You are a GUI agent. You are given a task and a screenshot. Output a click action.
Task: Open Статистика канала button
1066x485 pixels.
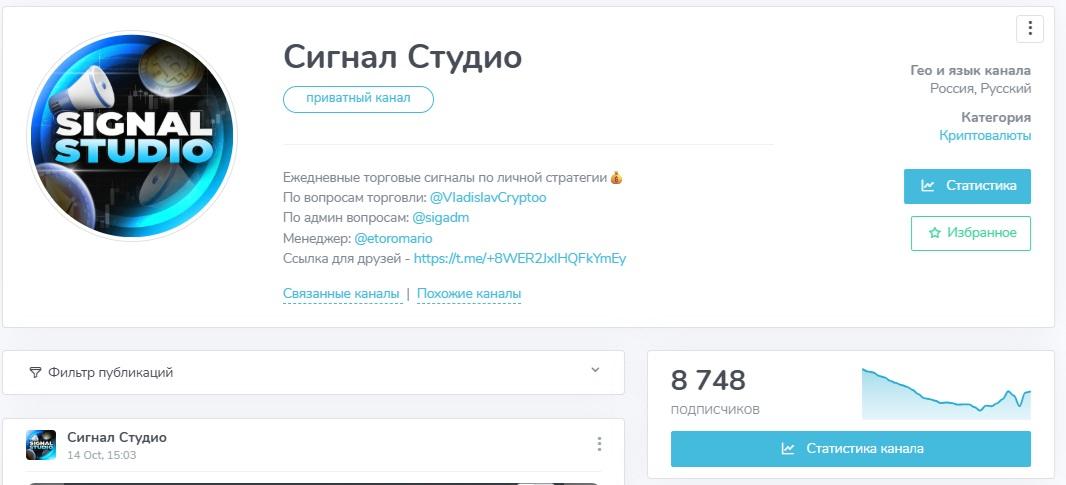click(x=850, y=449)
